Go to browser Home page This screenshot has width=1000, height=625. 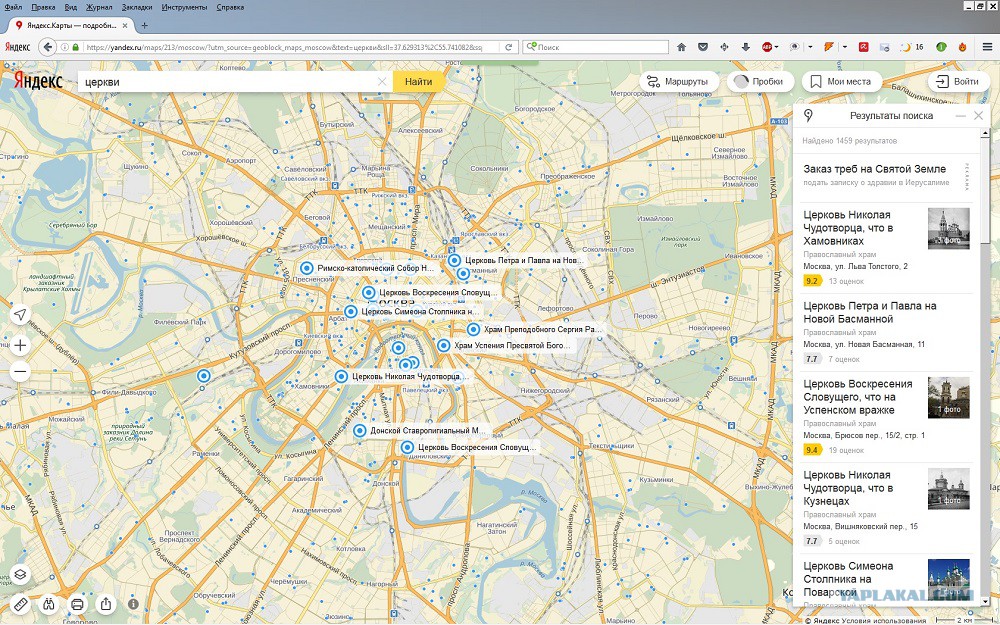(681, 47)
